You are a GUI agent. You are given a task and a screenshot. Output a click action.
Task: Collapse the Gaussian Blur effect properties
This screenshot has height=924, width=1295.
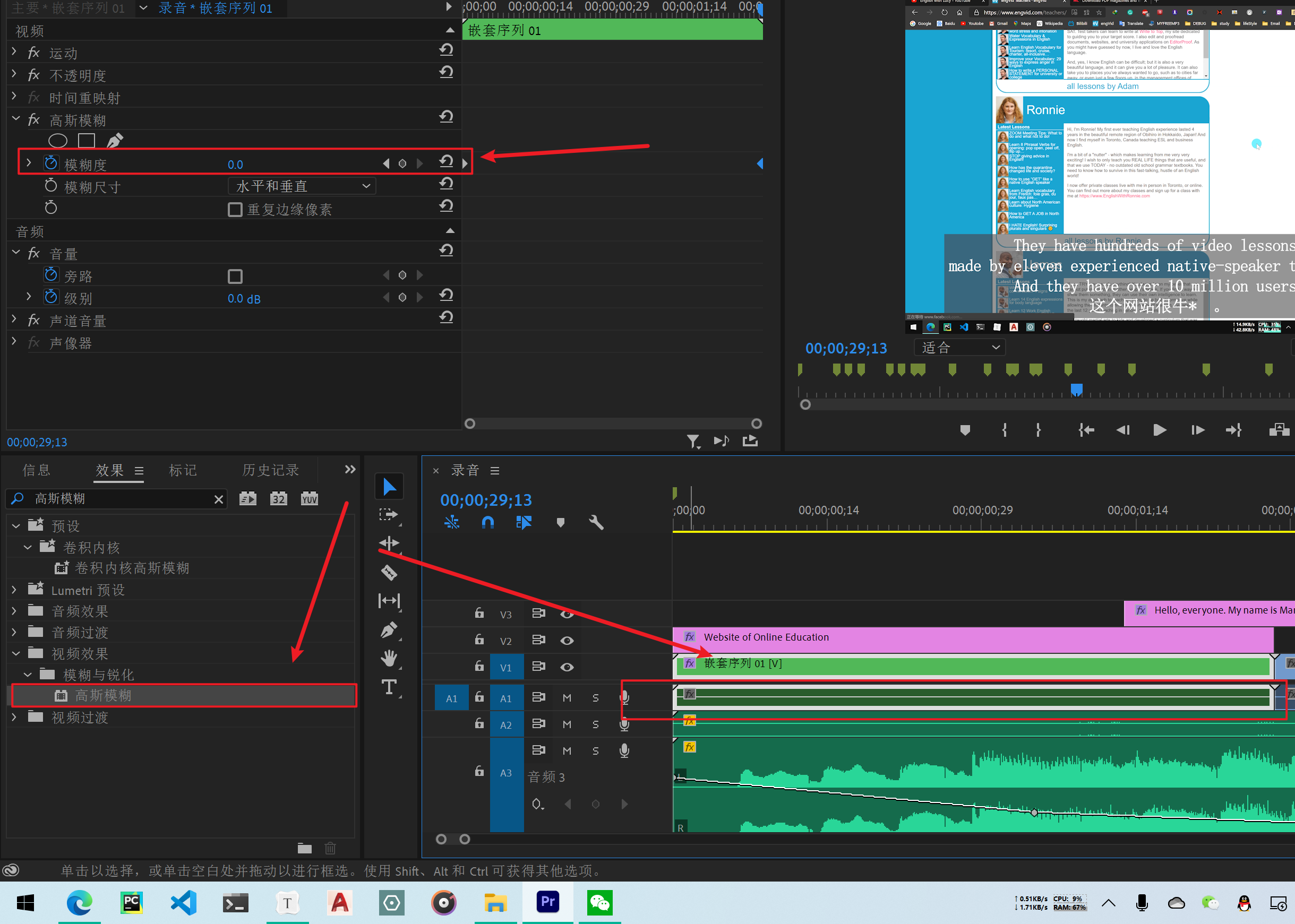click(16, 119)
